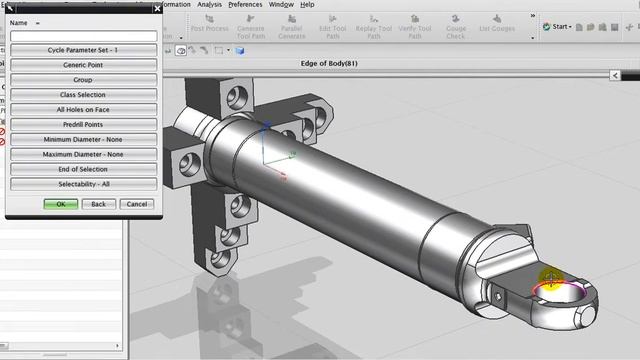Click the Back button
640x360 pixels.
click(99, 204)
